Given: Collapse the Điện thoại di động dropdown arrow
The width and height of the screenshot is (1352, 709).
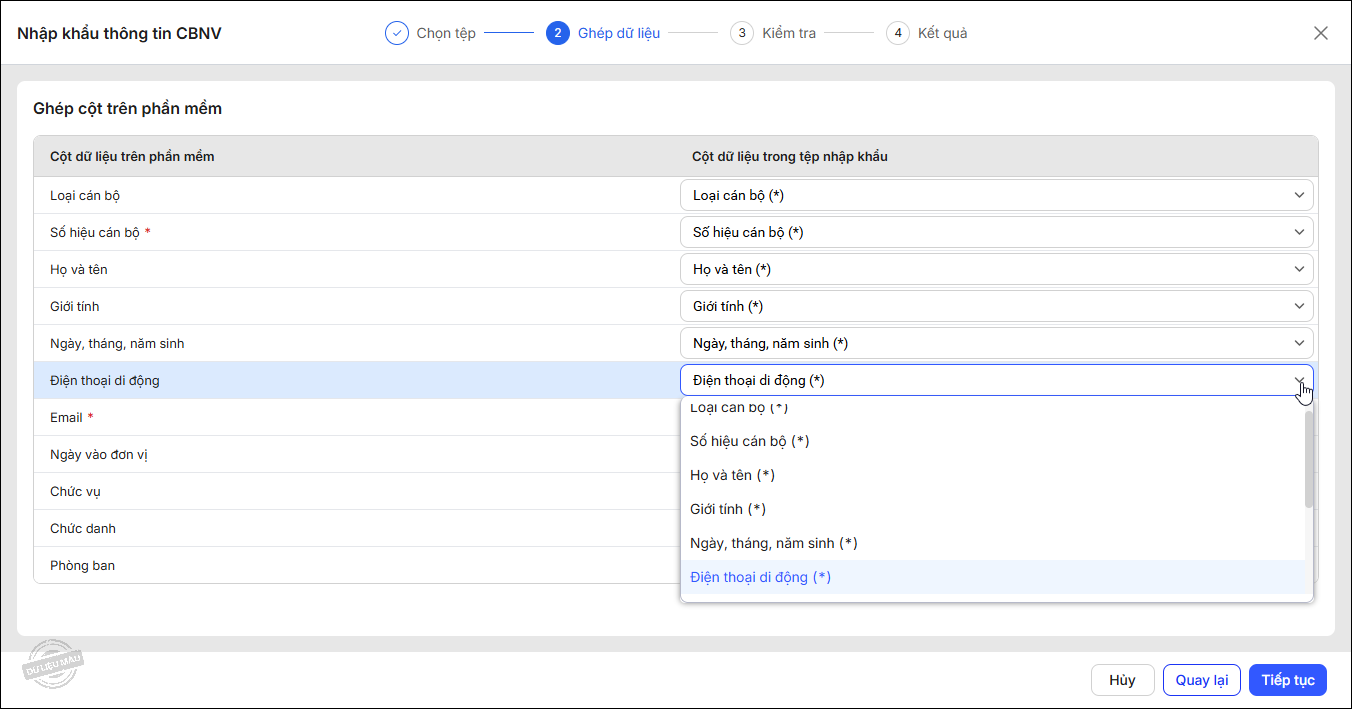Looking at the screenshot, I should tap(1299, 381).
